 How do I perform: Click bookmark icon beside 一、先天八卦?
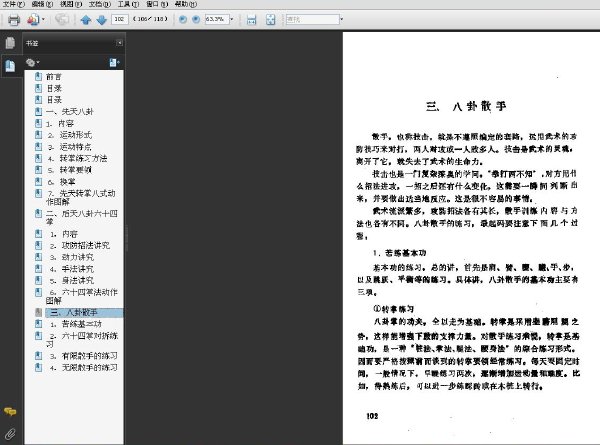tap(38, 111)
